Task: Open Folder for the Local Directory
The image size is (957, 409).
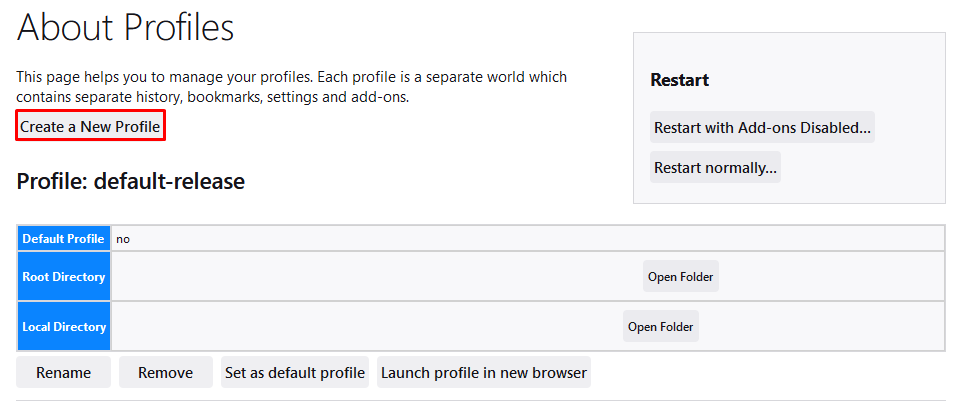Action: click(660, 327)
